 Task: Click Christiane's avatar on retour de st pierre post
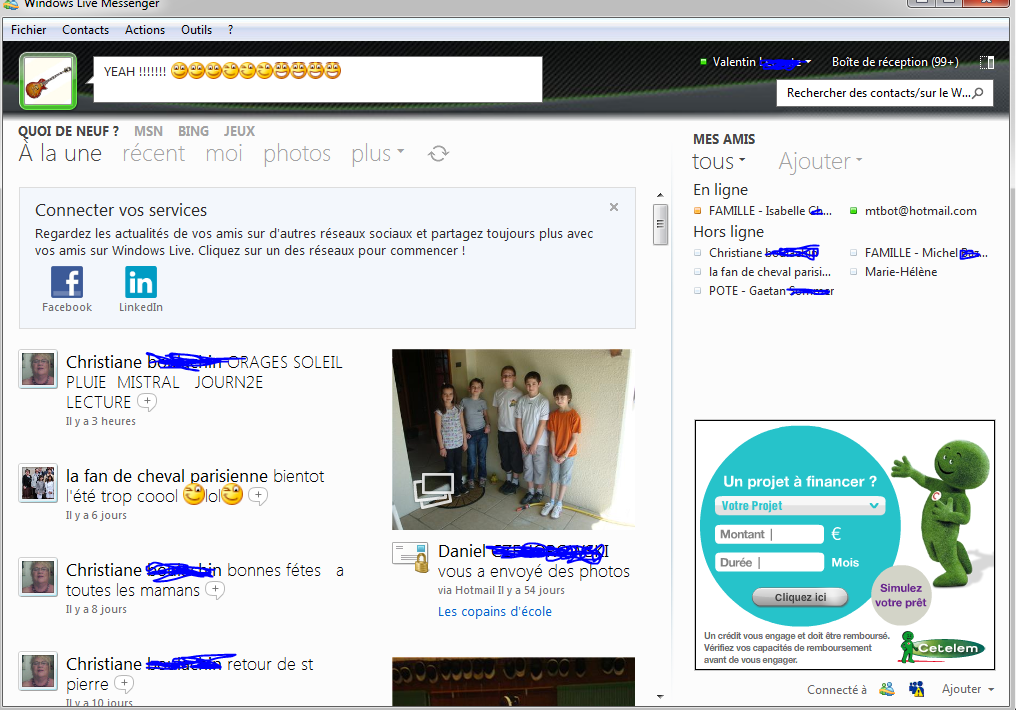click(x=38, y=671)
